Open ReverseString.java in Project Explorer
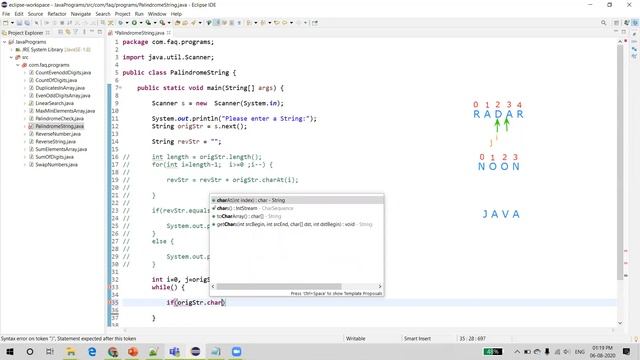Image resolution: width=640 pixels, height=360 pixels. click(56, 142)
